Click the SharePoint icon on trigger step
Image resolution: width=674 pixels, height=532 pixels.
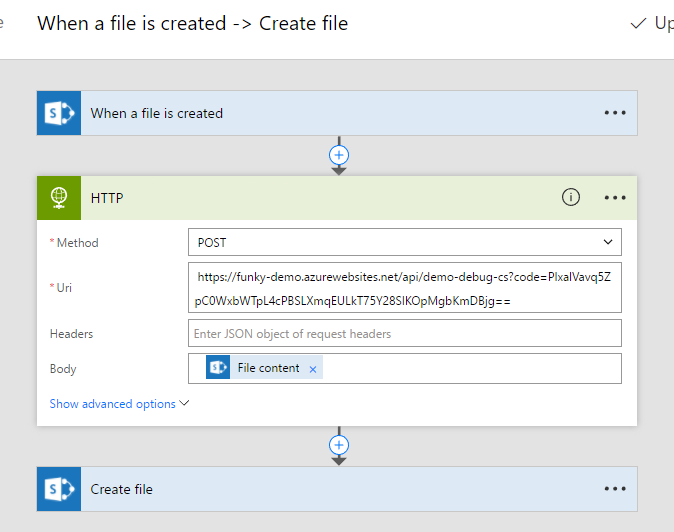click(57, 113)
